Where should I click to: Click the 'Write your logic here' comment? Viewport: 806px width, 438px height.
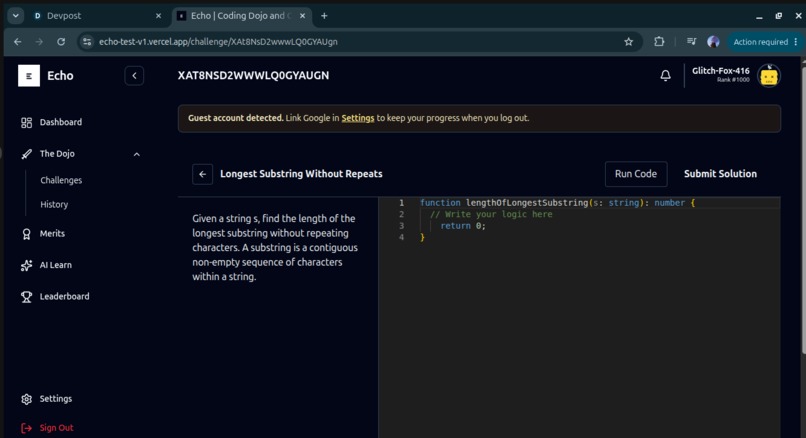click(x=491, y=214)
